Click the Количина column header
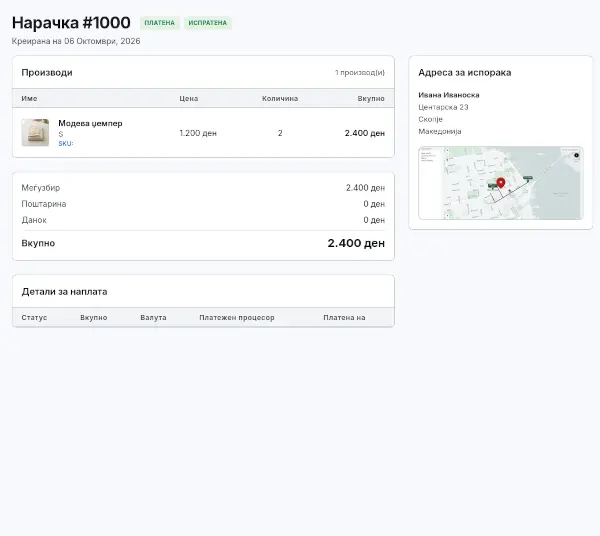 [x=280, y=98]
